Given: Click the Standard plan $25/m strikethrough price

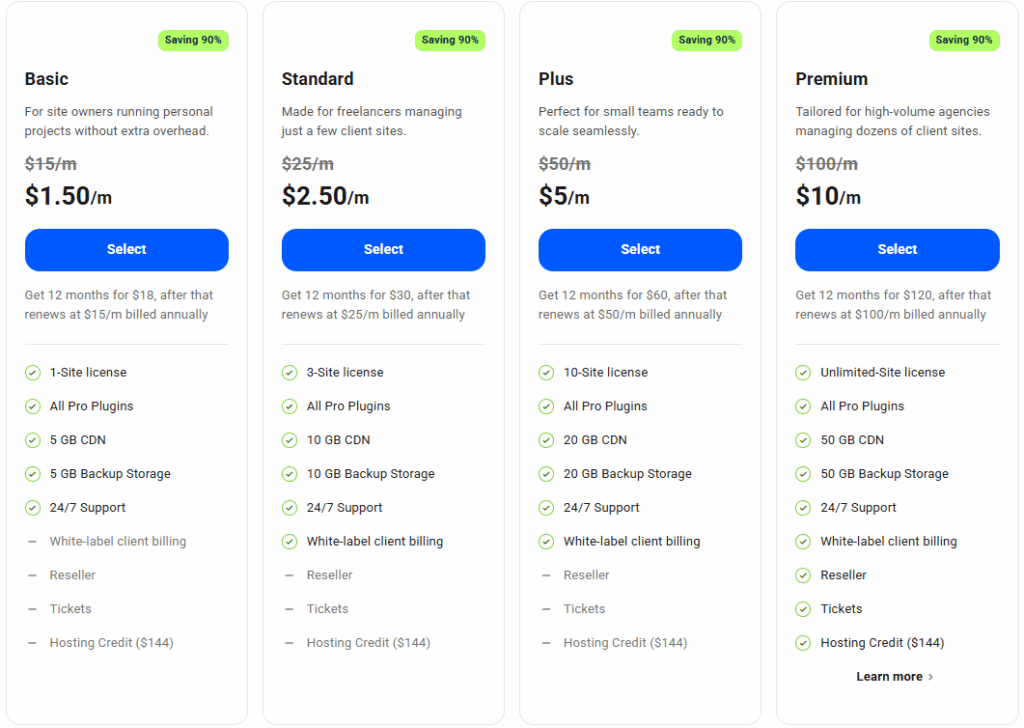Looking at the screenshot, I should [x=308, y=164].
